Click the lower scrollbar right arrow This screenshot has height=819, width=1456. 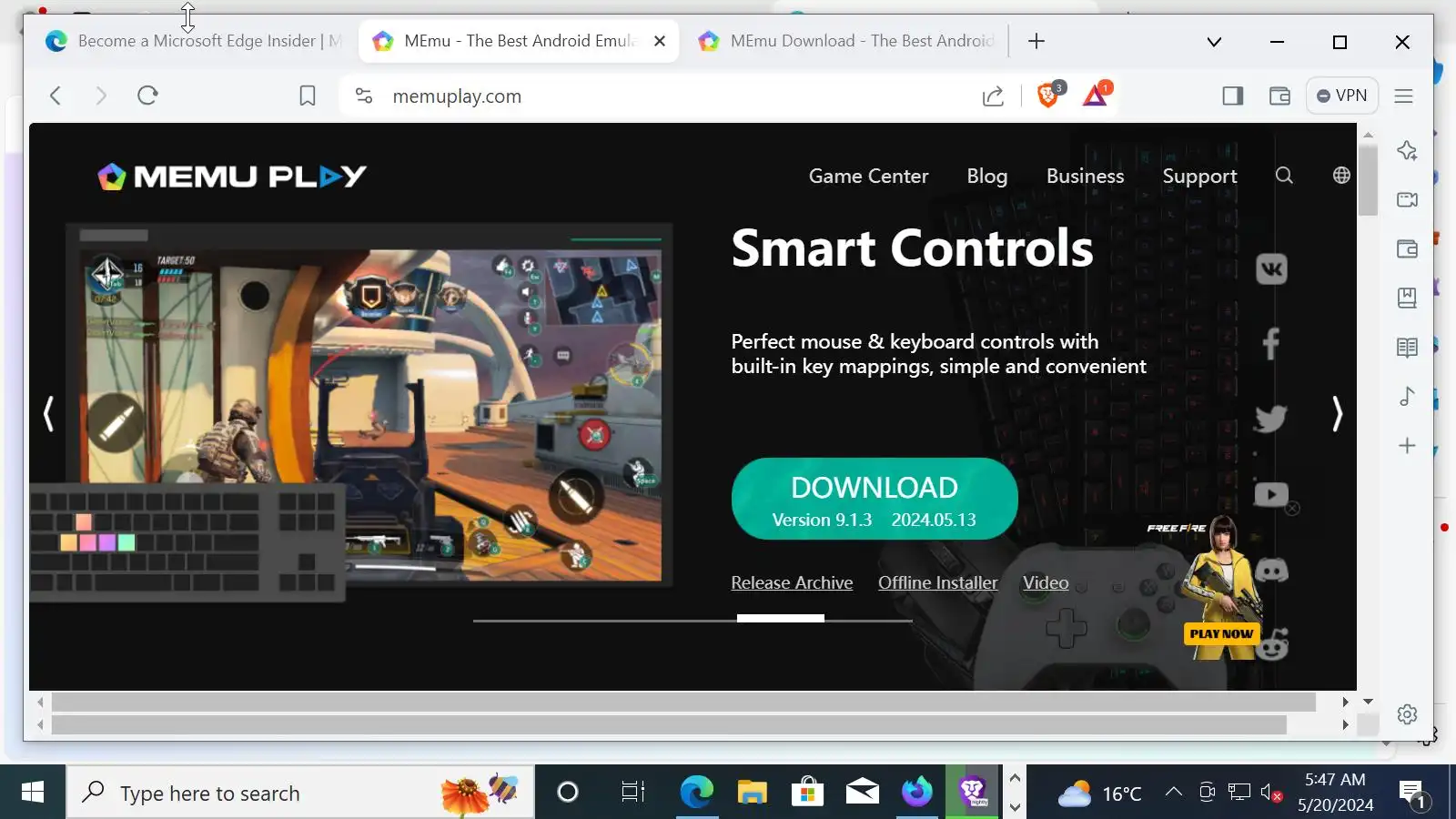(x=1345, y=725)
